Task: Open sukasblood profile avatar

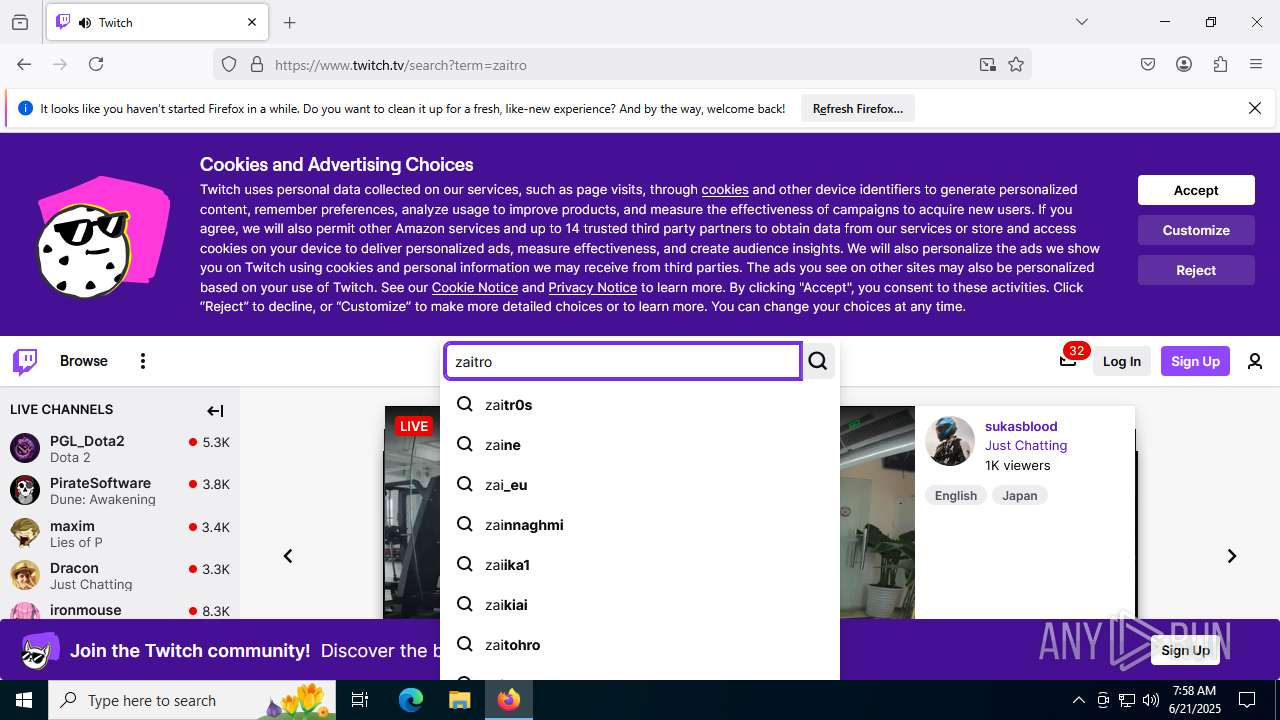Action: pos(950,441)
